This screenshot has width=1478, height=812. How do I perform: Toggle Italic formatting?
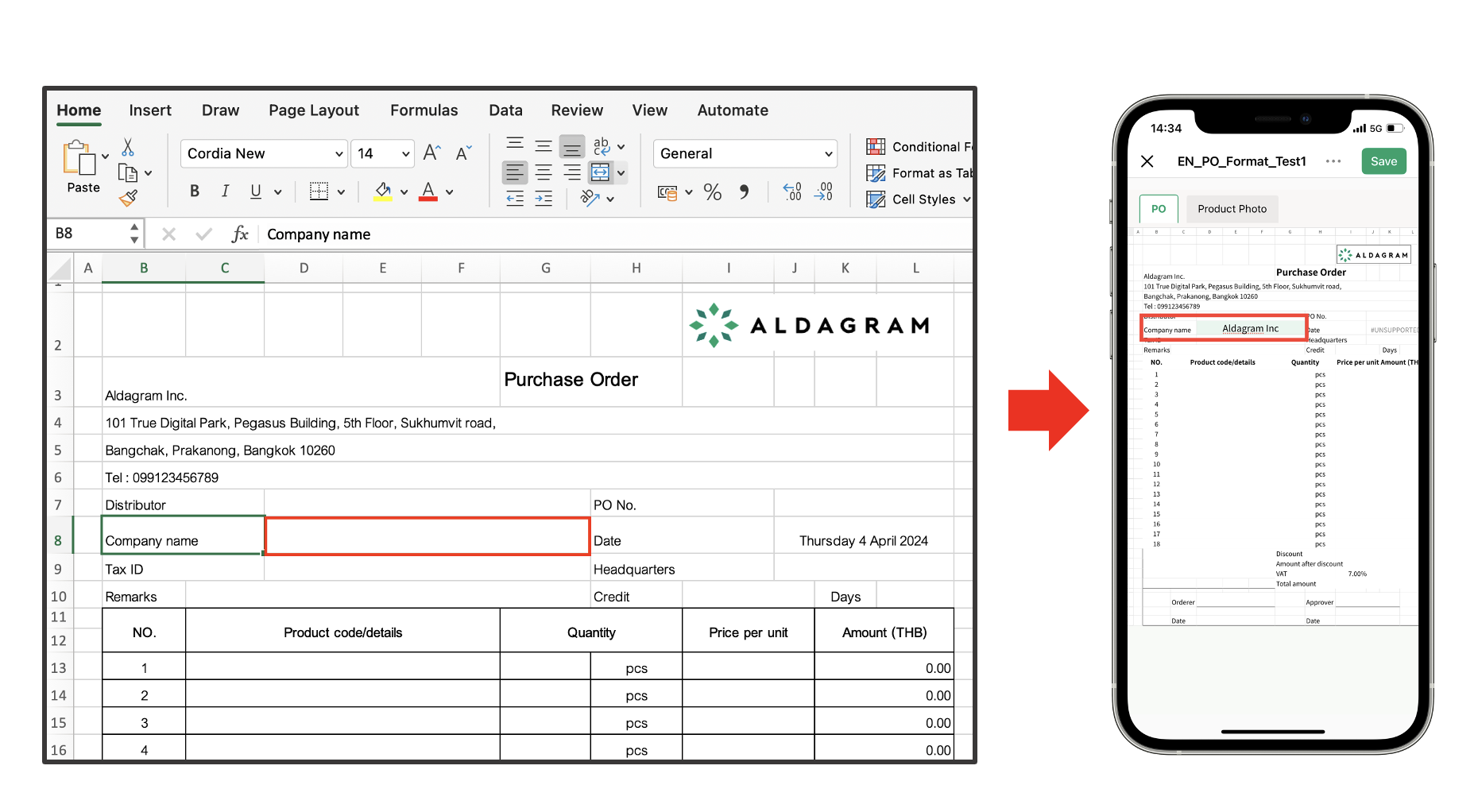[x=226, y=191]
